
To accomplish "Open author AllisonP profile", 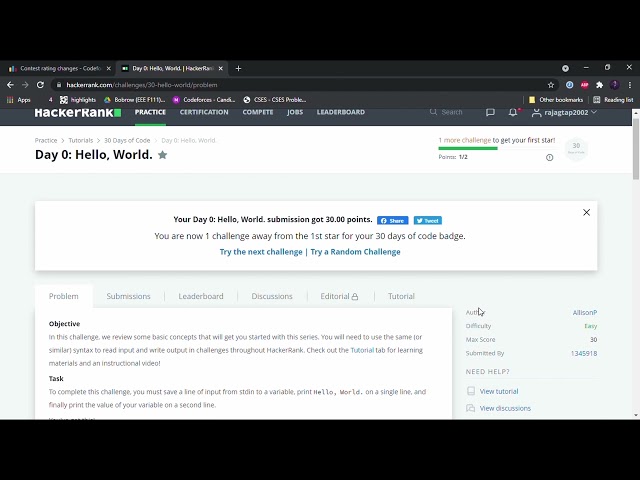I will (584, 313).
